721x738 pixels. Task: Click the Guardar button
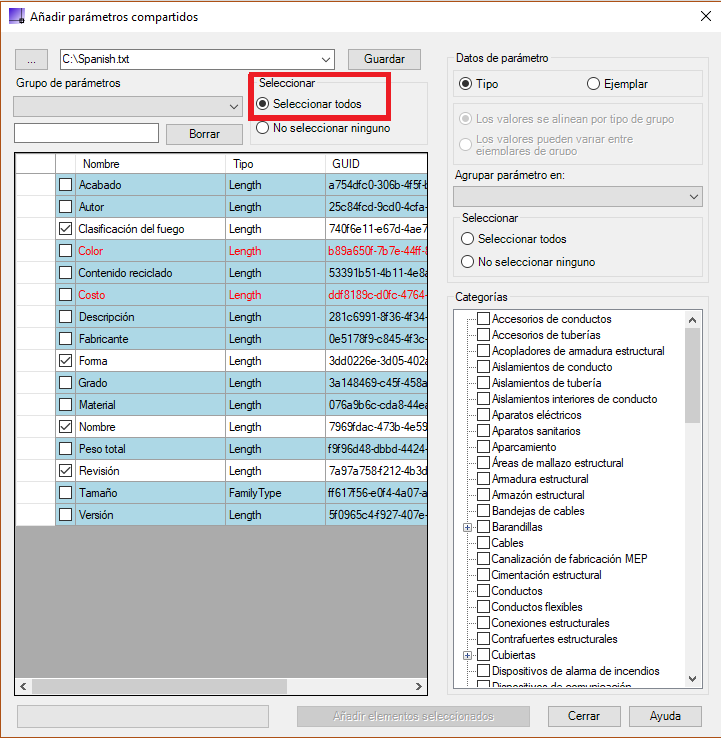coord(384,59)
